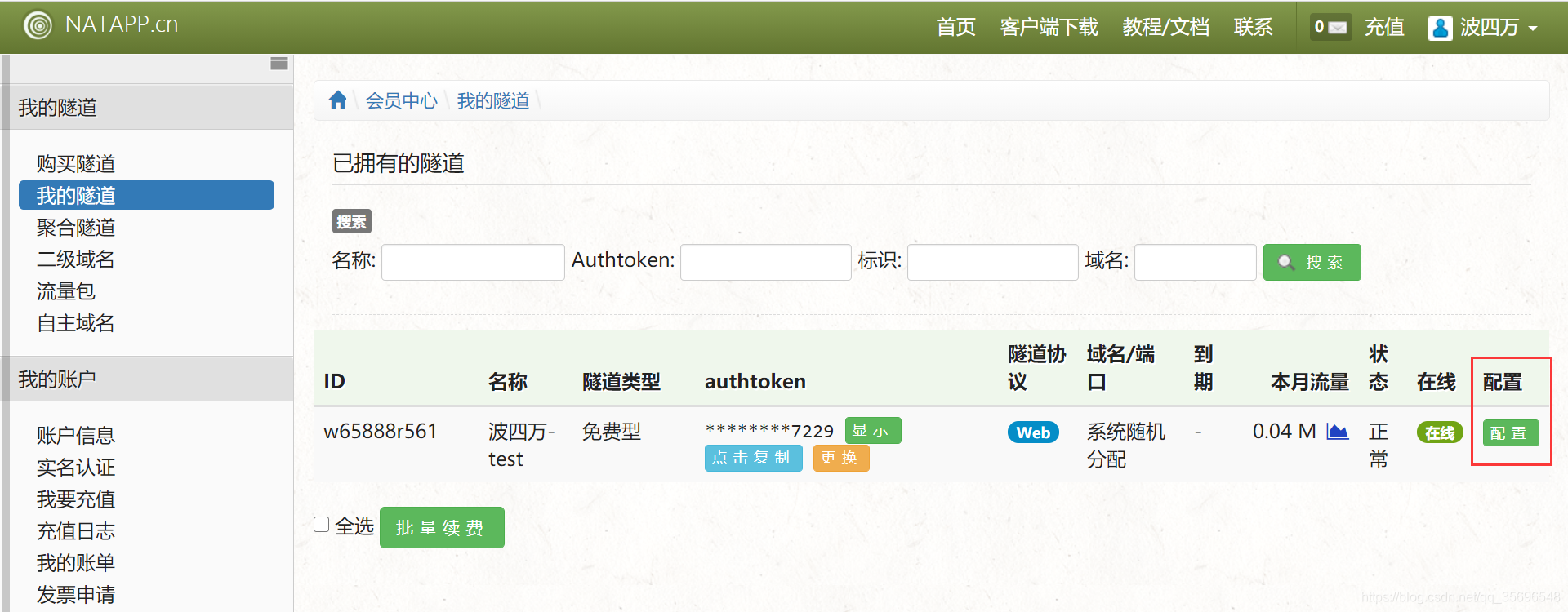This screenshot has width=1568, height=612.
Task: Click the 系统随机分配 domain cell
Action: pos(1126,445)
